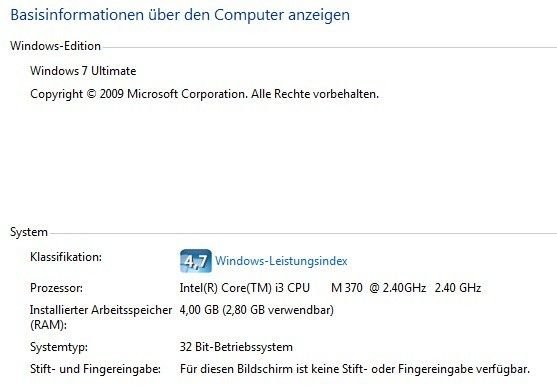Click the copyright © symbol
The image size is (557, 392).
pyautogui.click(x=91, y=94)
